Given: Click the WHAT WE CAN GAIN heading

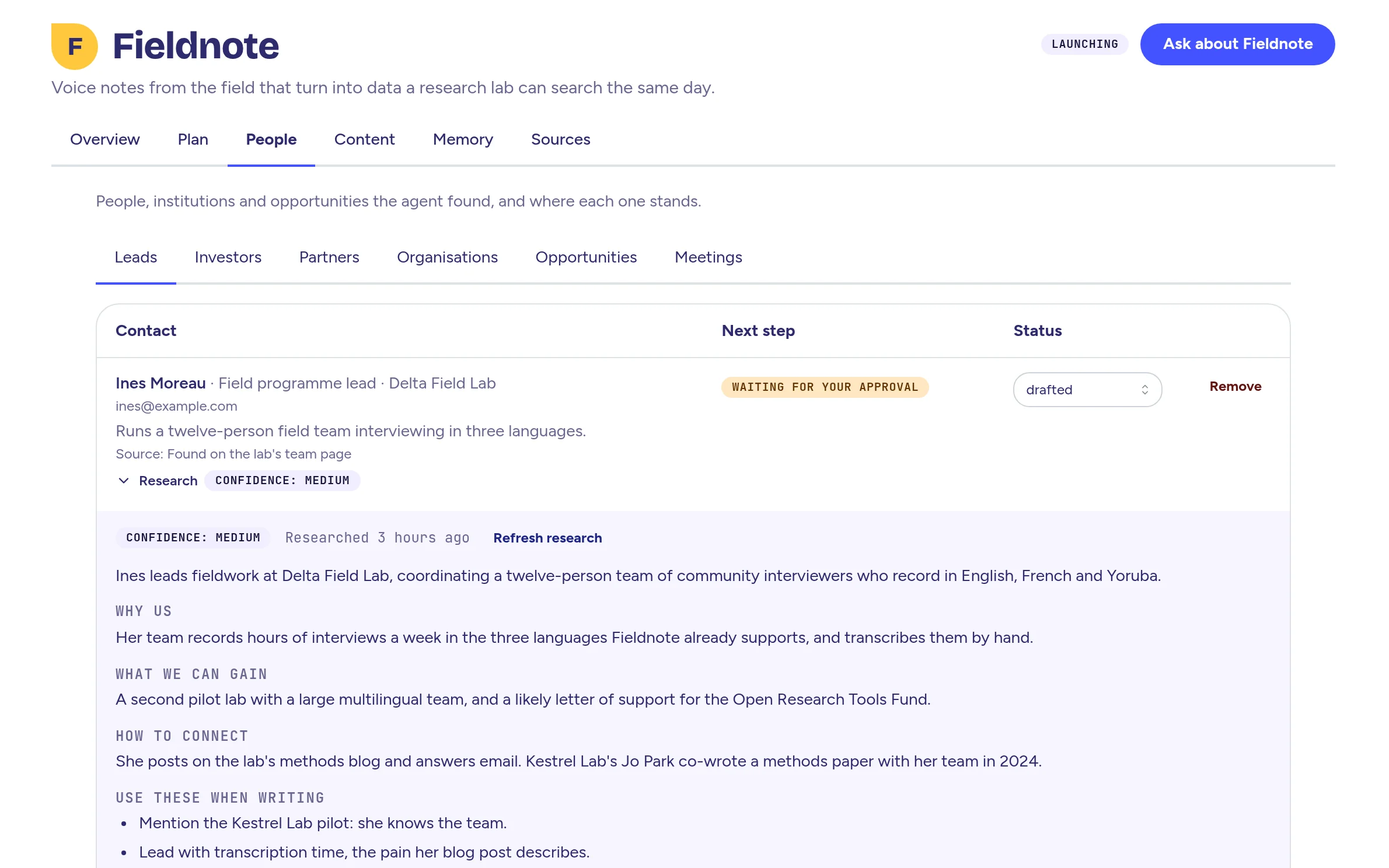Looking at the screenshot, I should (191, 674).
